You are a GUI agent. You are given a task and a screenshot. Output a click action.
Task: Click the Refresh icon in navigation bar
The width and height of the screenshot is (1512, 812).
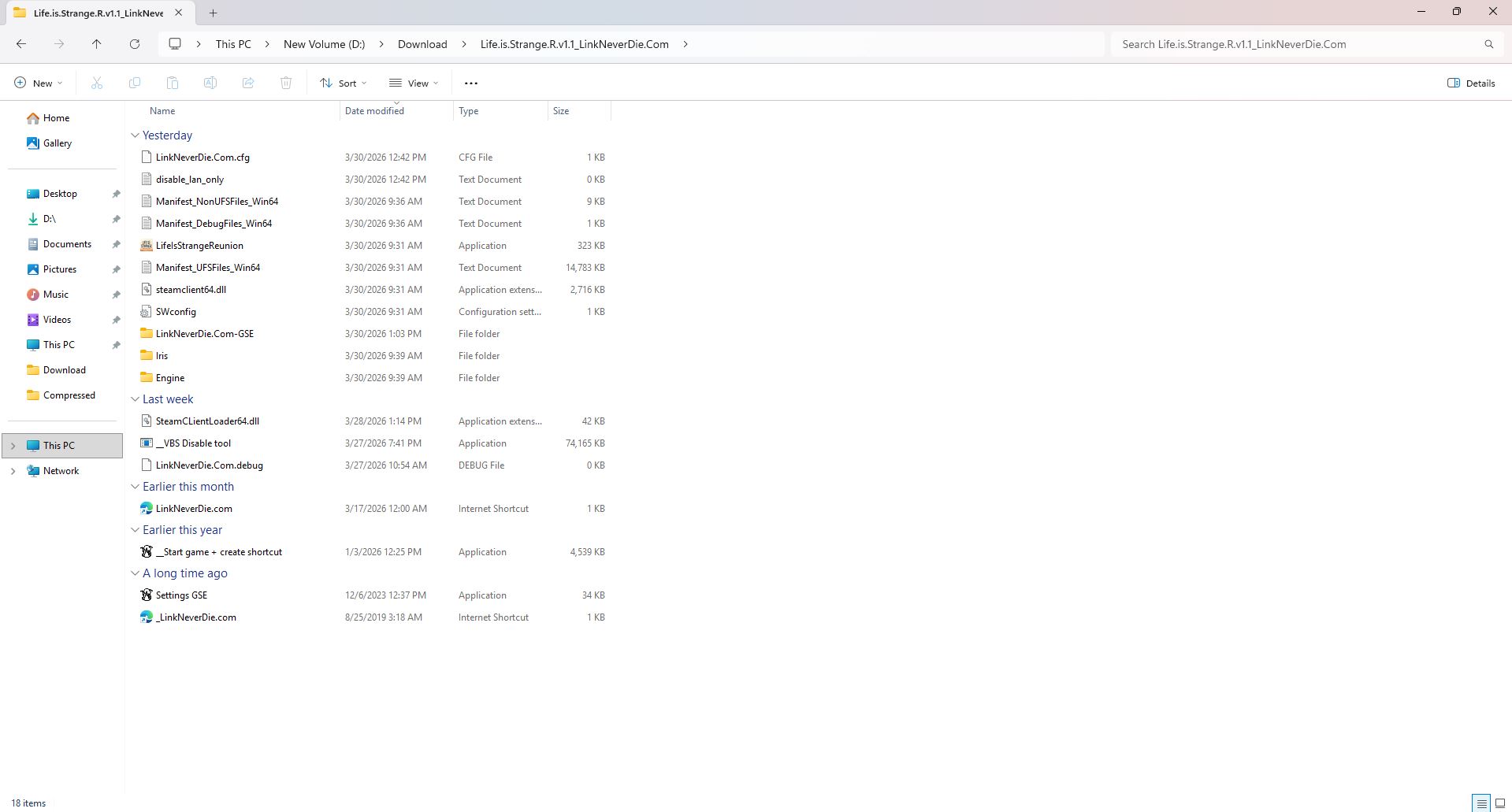(135, 44)
